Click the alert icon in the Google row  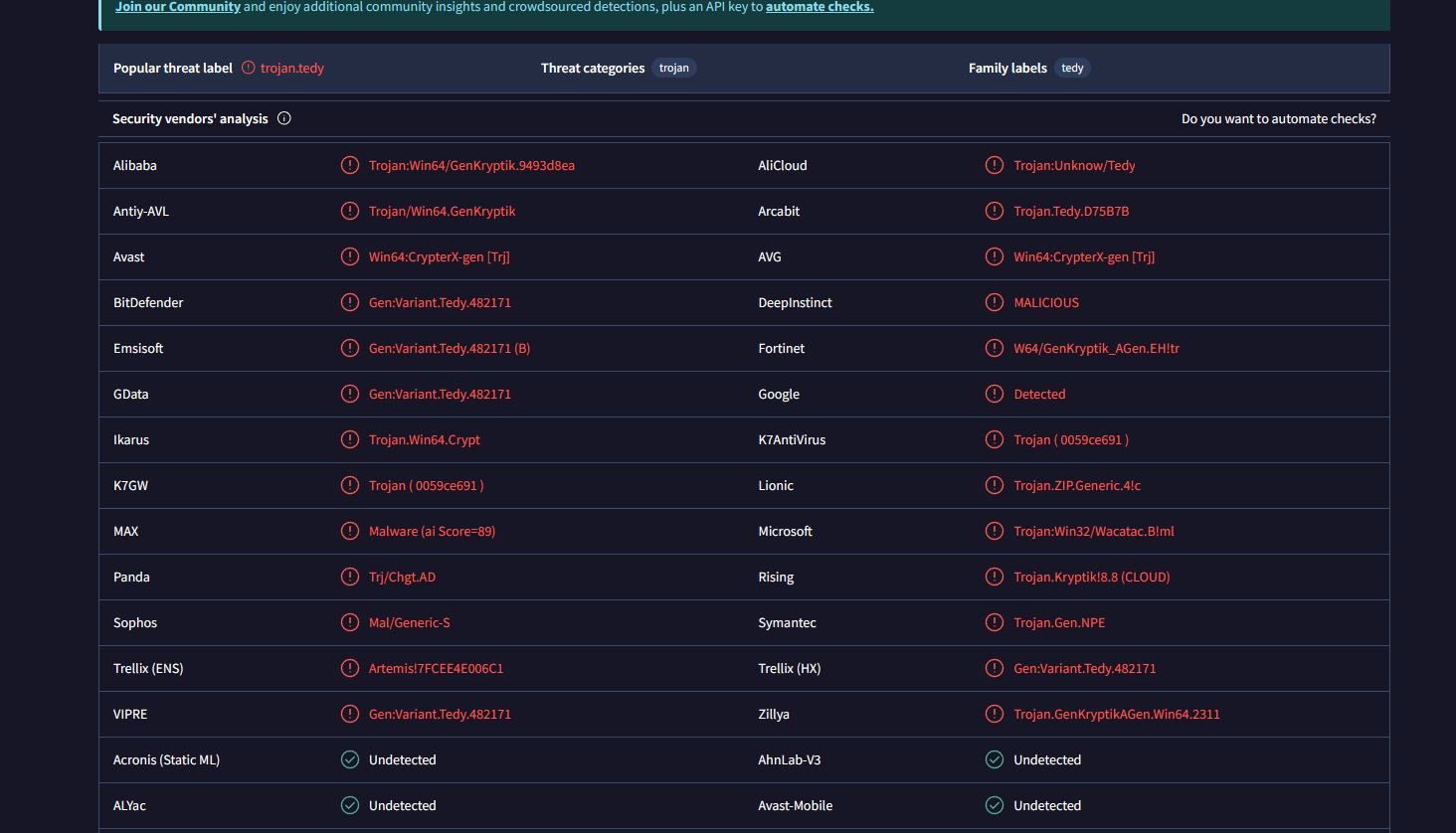995,394
